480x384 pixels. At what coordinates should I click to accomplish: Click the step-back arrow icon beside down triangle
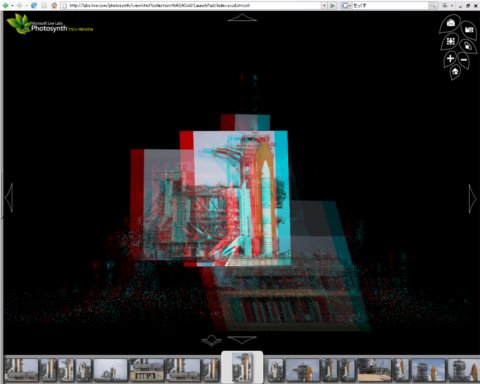point(211,341)
